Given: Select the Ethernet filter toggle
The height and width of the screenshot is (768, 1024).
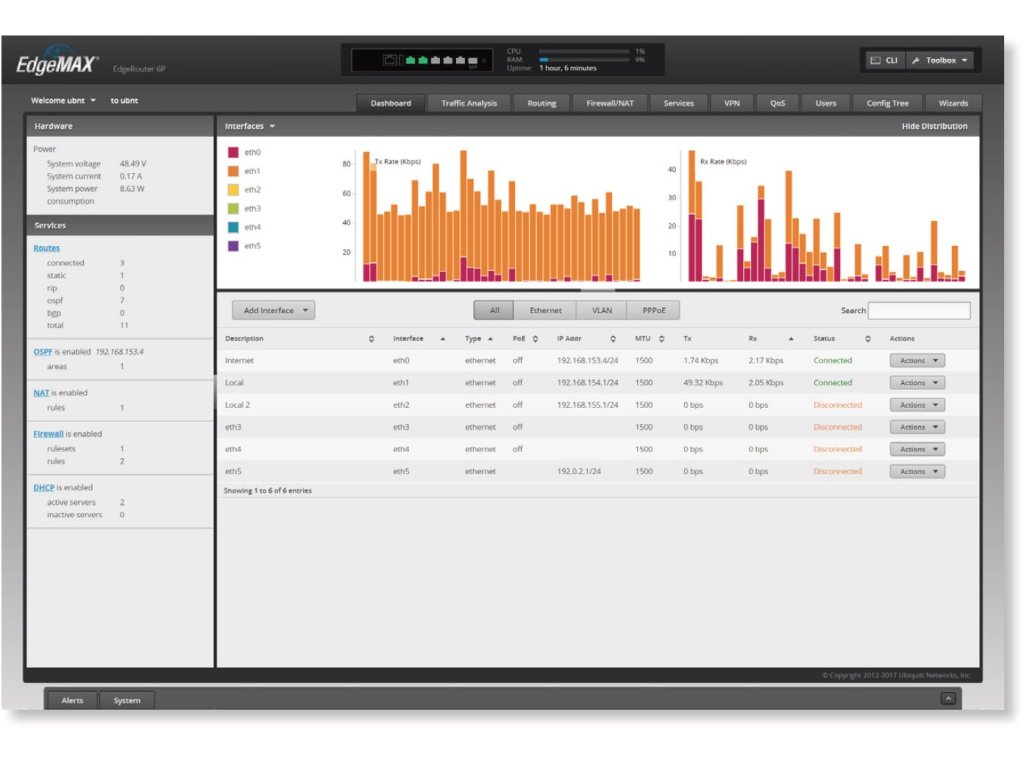Looking at the screenshot, I should tap(545, 311).
